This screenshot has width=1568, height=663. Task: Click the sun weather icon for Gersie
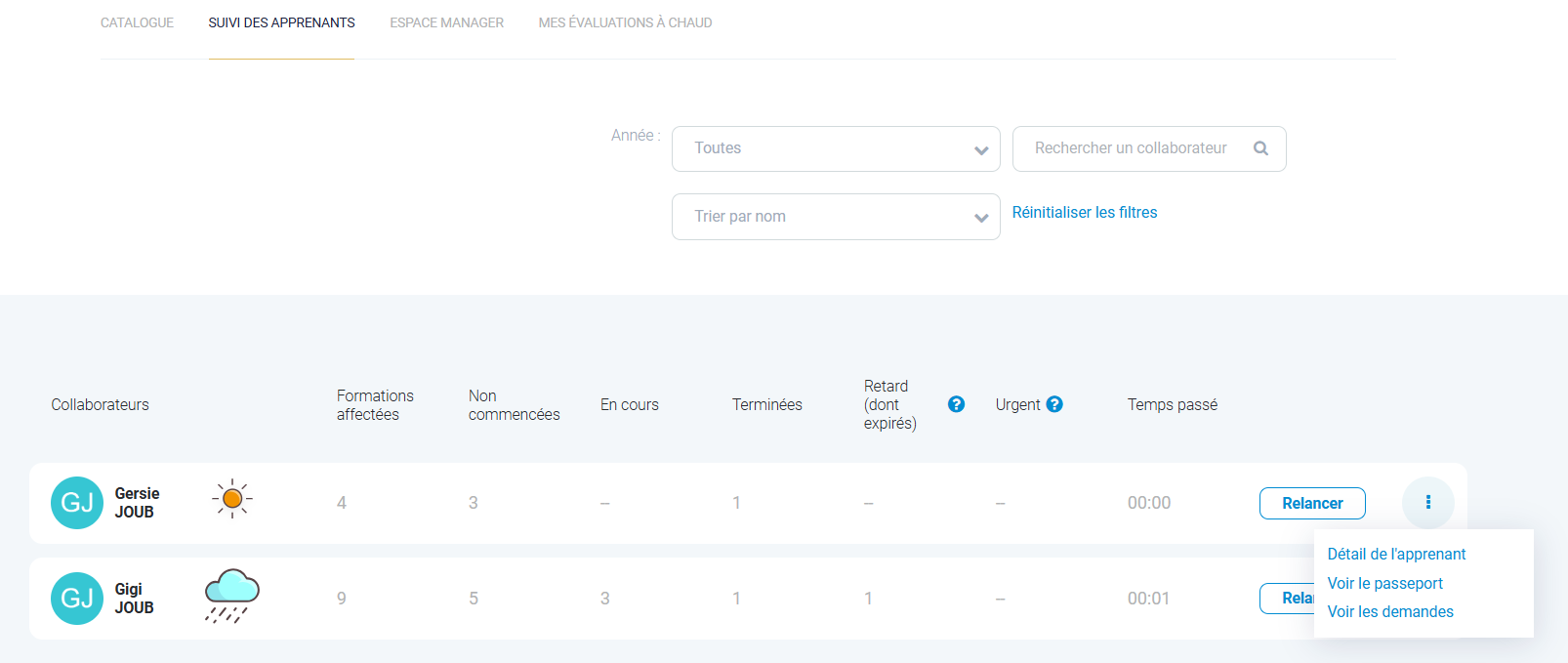(x=232, y=499)
